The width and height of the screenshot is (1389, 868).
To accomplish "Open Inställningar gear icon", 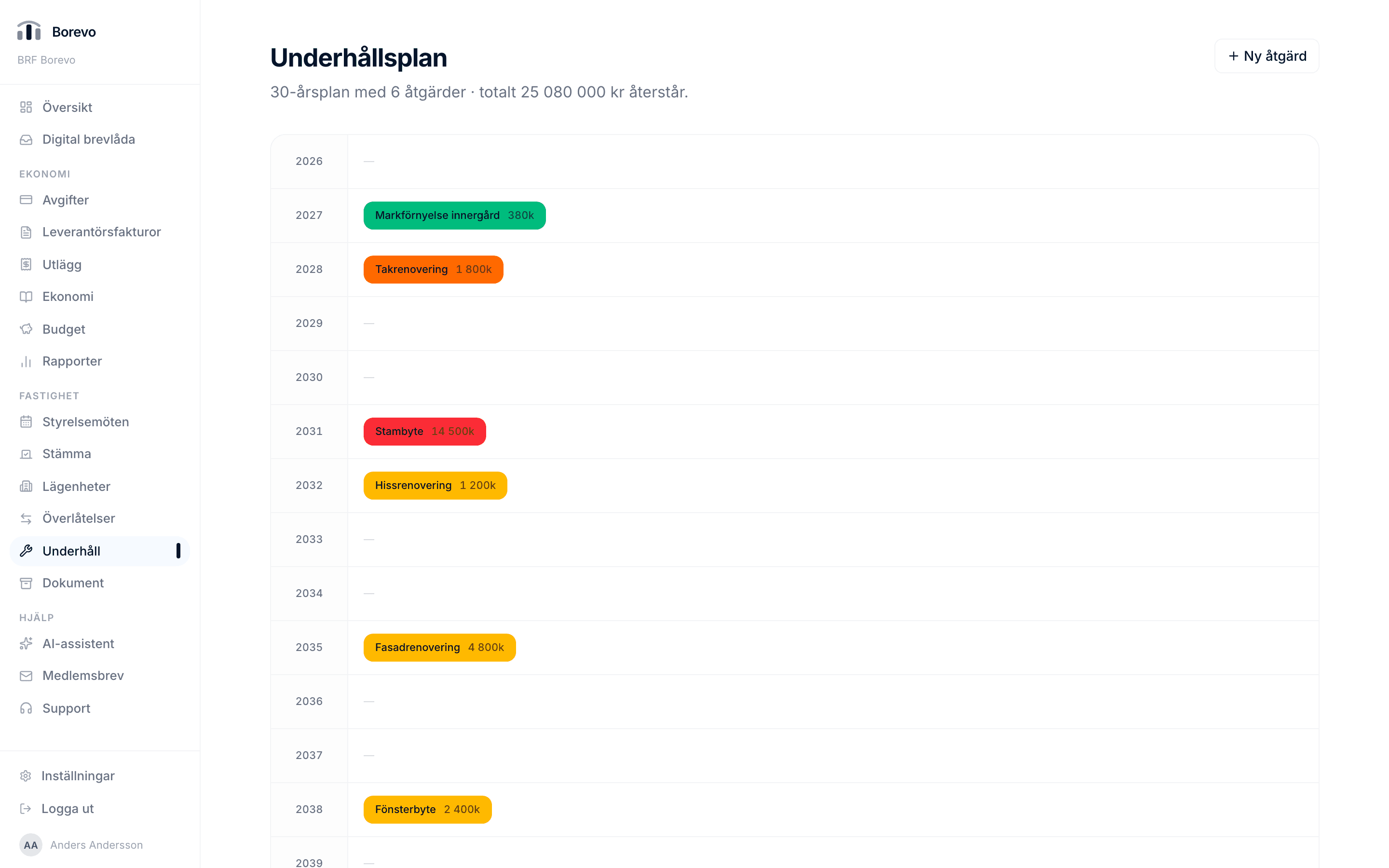I will click(25, 776).
